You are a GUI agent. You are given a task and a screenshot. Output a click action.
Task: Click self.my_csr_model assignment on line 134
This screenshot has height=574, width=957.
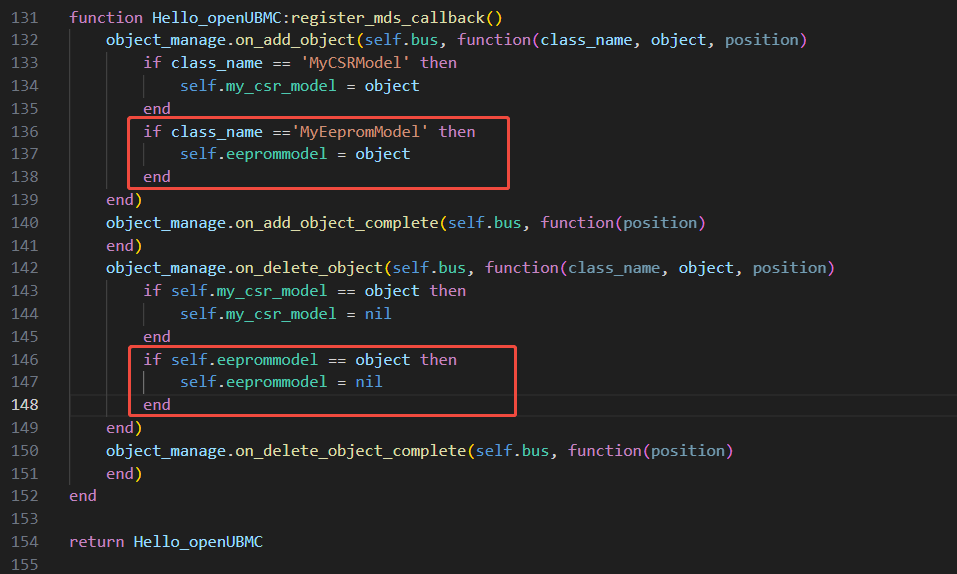[x=258, y=86]
